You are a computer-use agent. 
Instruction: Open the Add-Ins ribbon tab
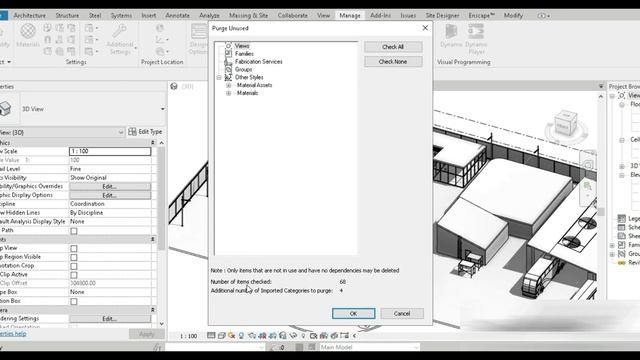click(380, 16)
